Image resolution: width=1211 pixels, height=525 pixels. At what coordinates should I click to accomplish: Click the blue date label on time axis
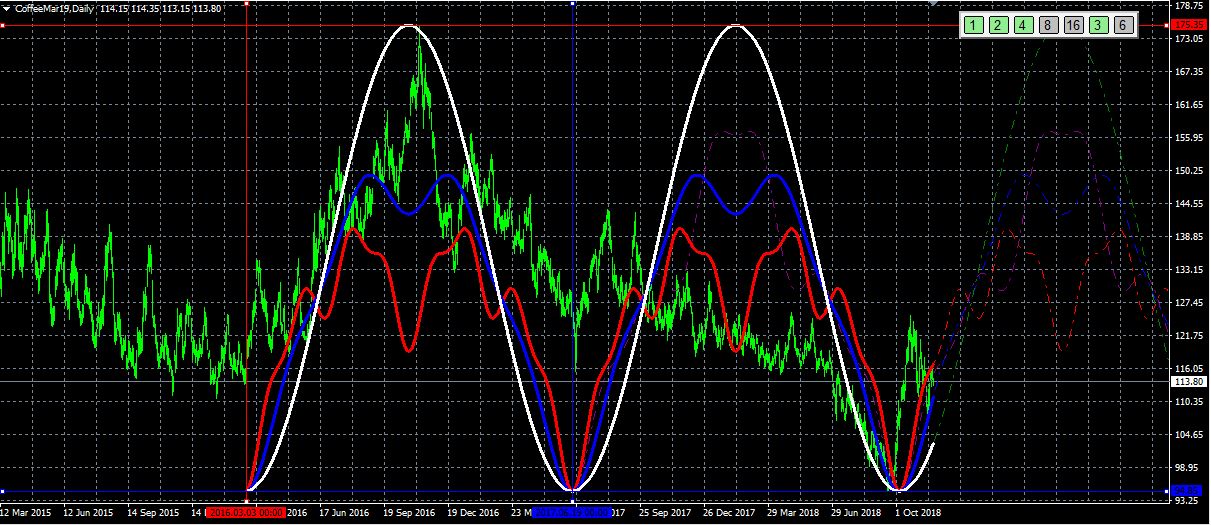[572, 512]
